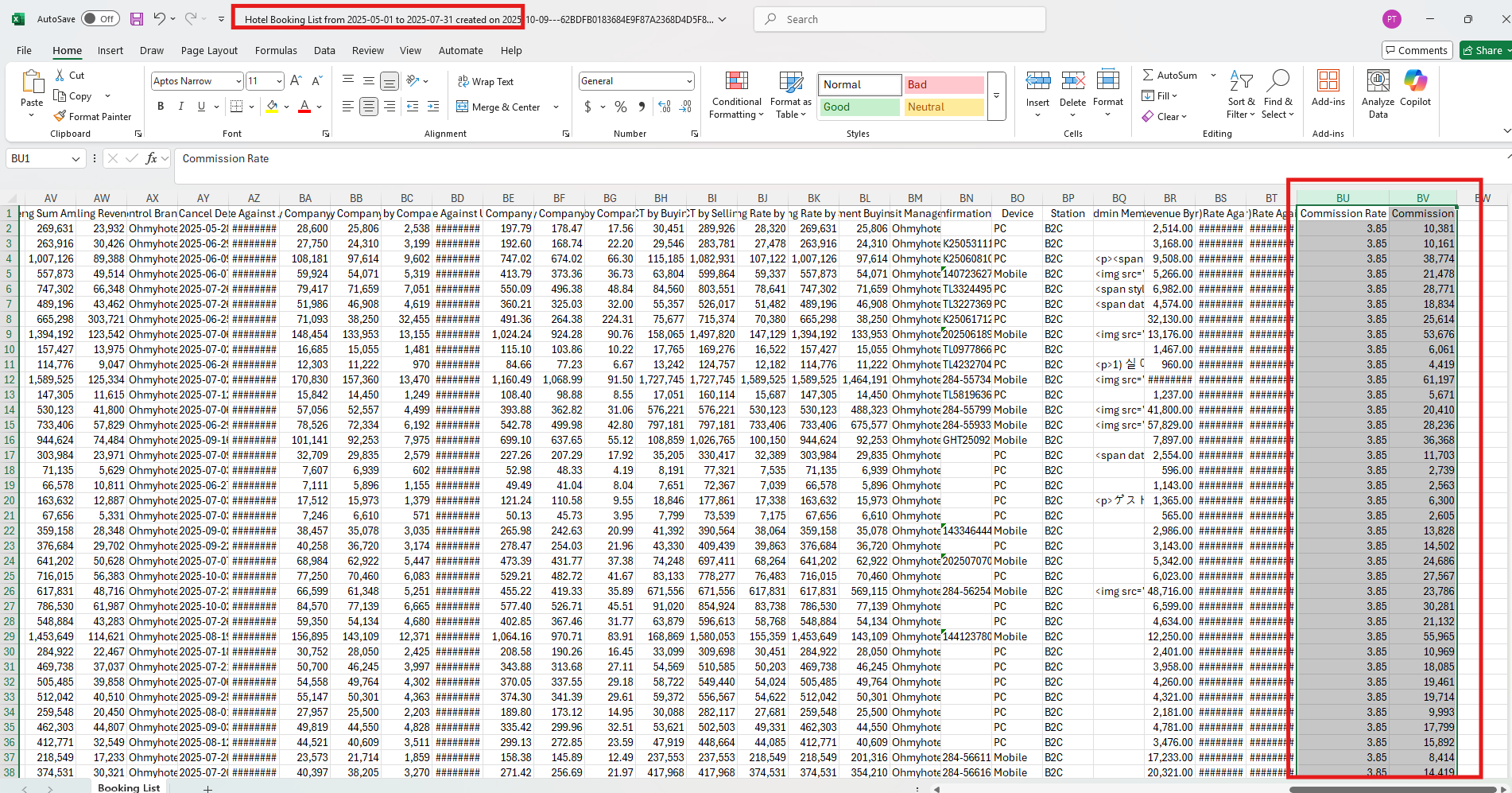Click the Analyze Data icon
Image resolution: width=1512 pixels, height=793 pixels.
click(x=1378, y=94)
